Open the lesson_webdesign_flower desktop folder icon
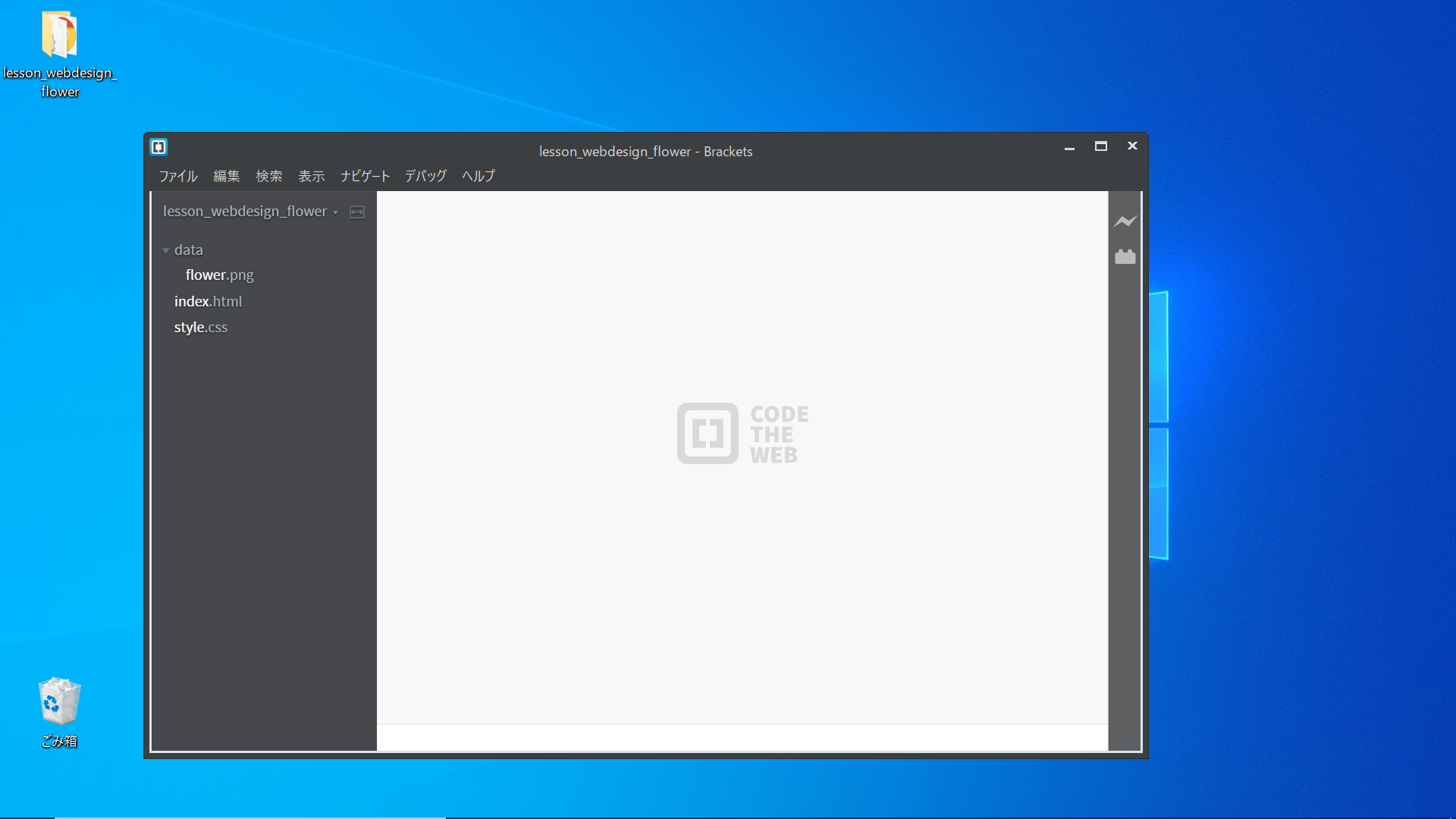Image resolution: width=1456 pixels, height=819 pixels. [60, 55]
